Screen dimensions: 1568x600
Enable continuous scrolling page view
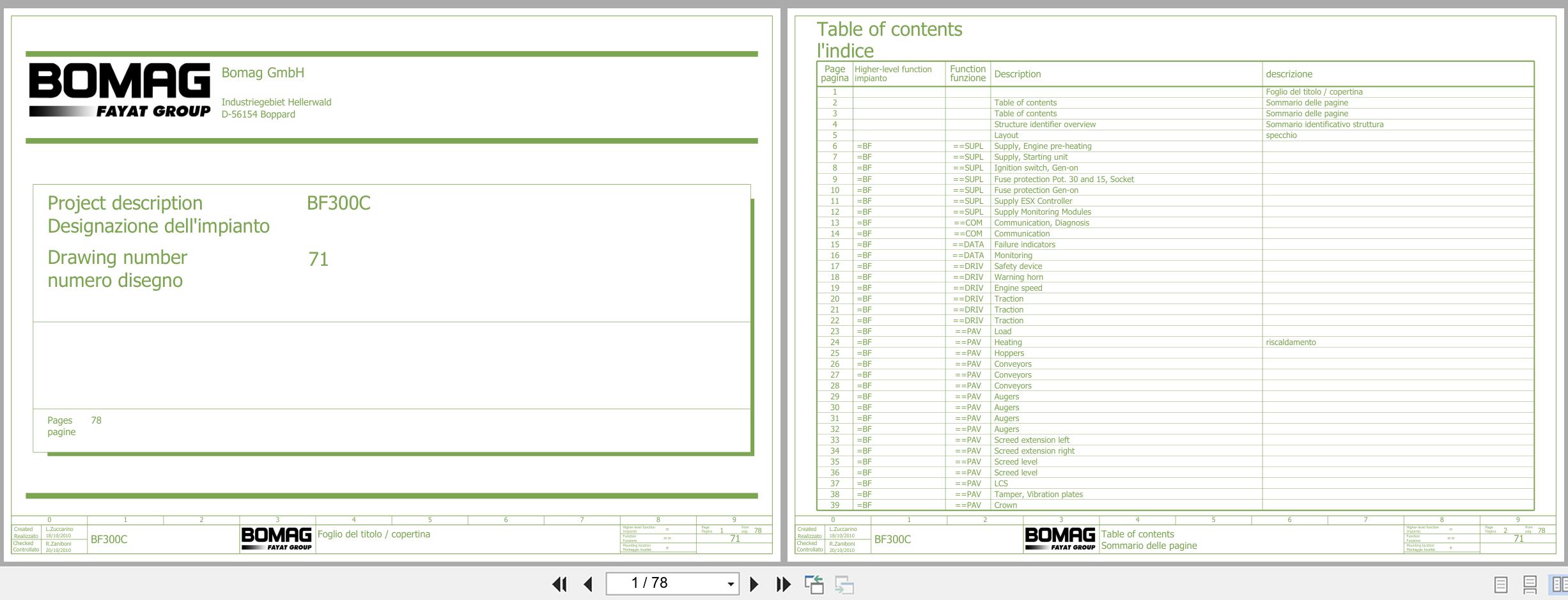click(1530, 584)
